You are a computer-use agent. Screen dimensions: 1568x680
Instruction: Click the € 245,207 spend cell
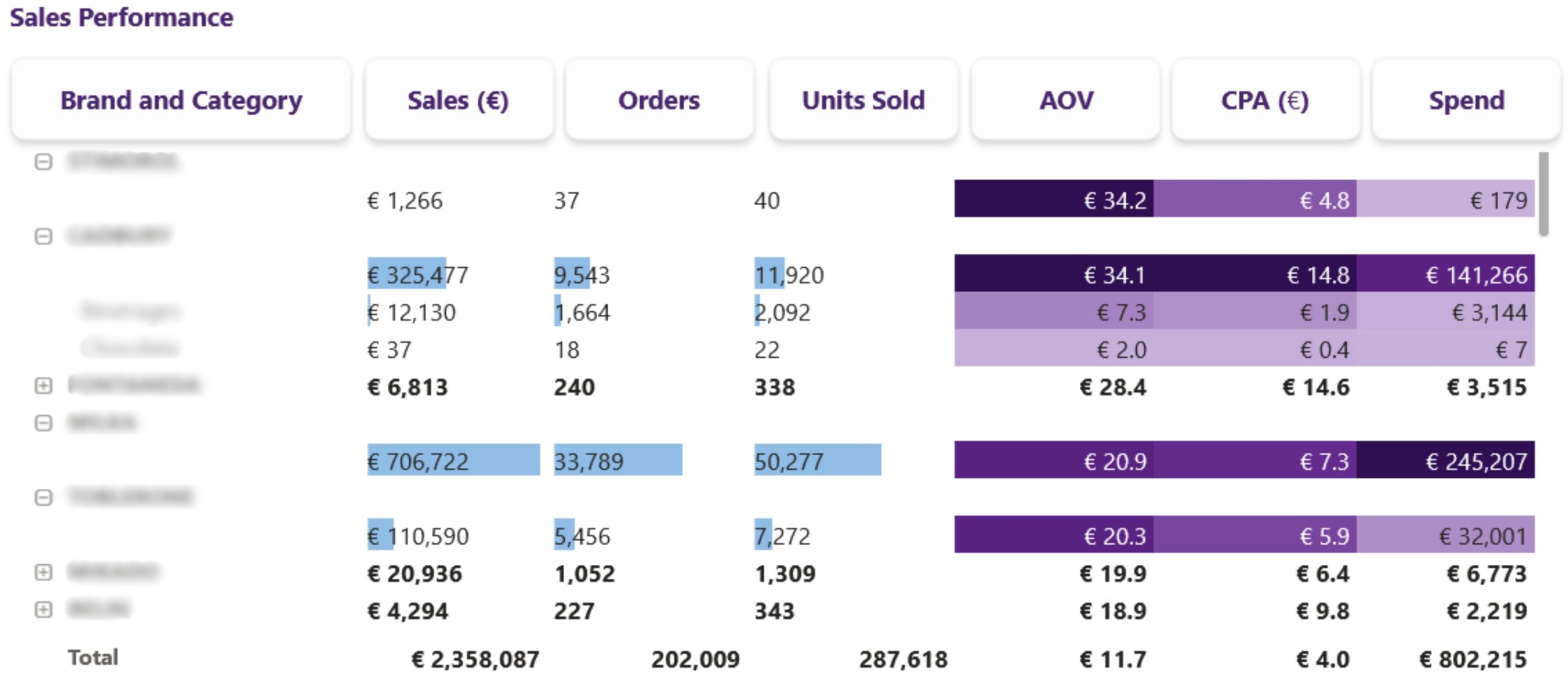click(1445, 459)
